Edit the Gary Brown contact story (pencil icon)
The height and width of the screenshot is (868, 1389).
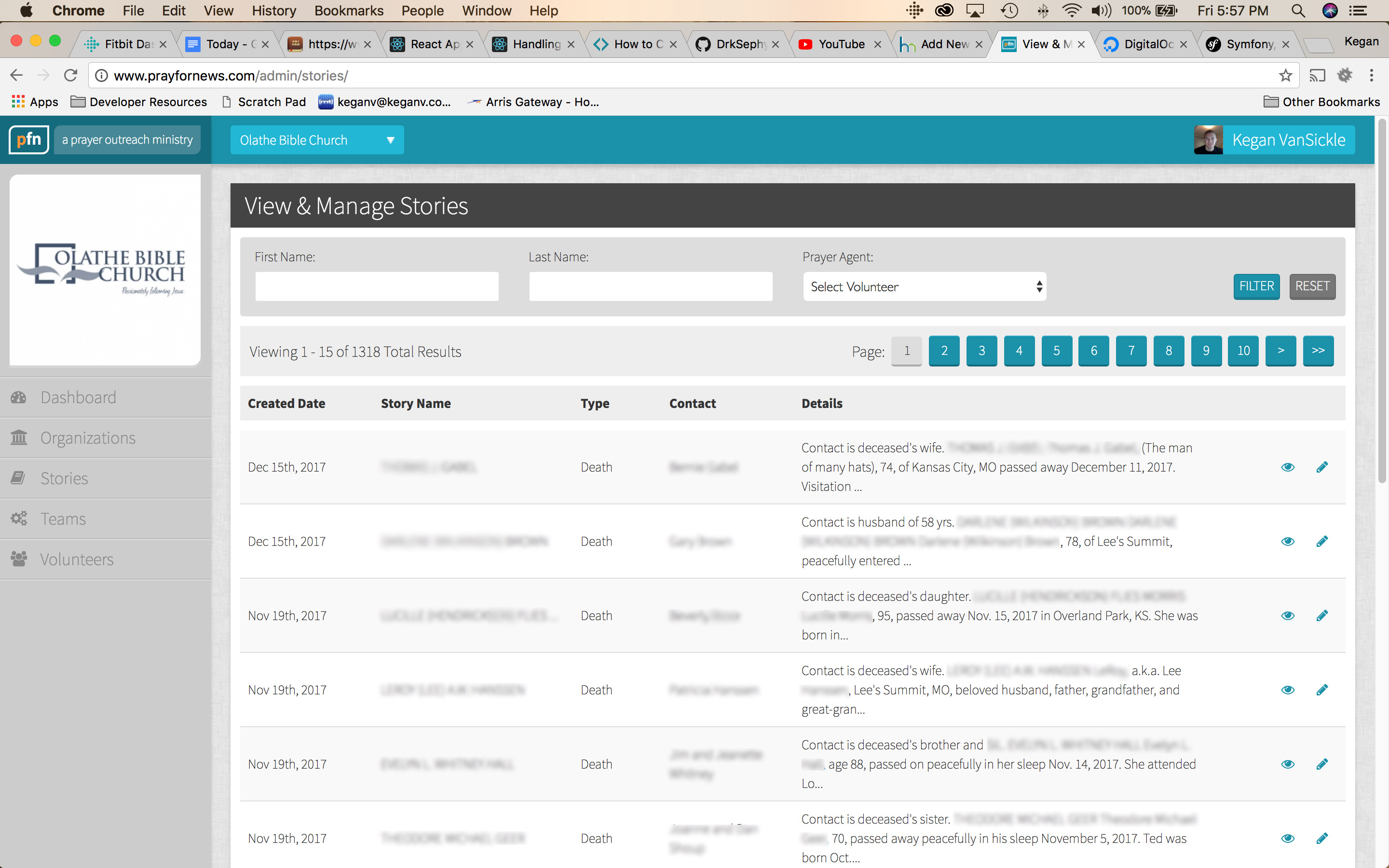[1322, 541]
